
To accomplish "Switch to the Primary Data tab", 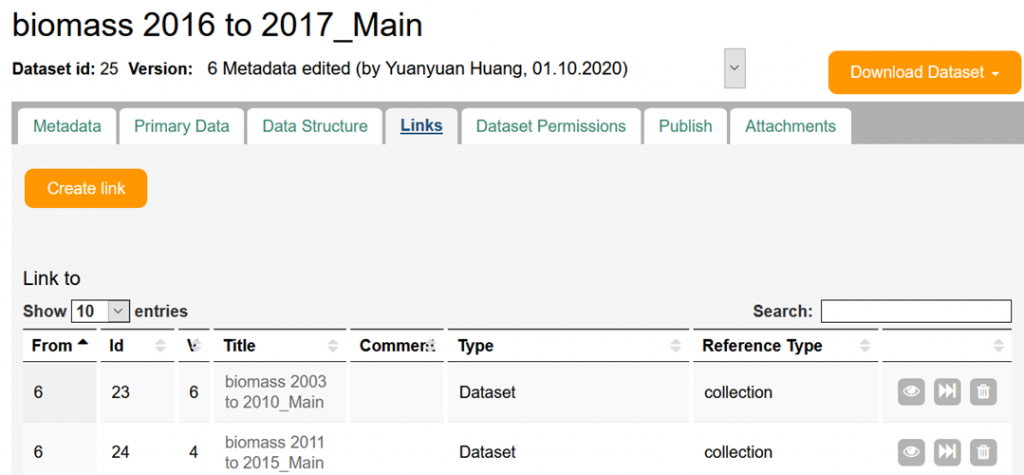I will [x=182, y=126].
